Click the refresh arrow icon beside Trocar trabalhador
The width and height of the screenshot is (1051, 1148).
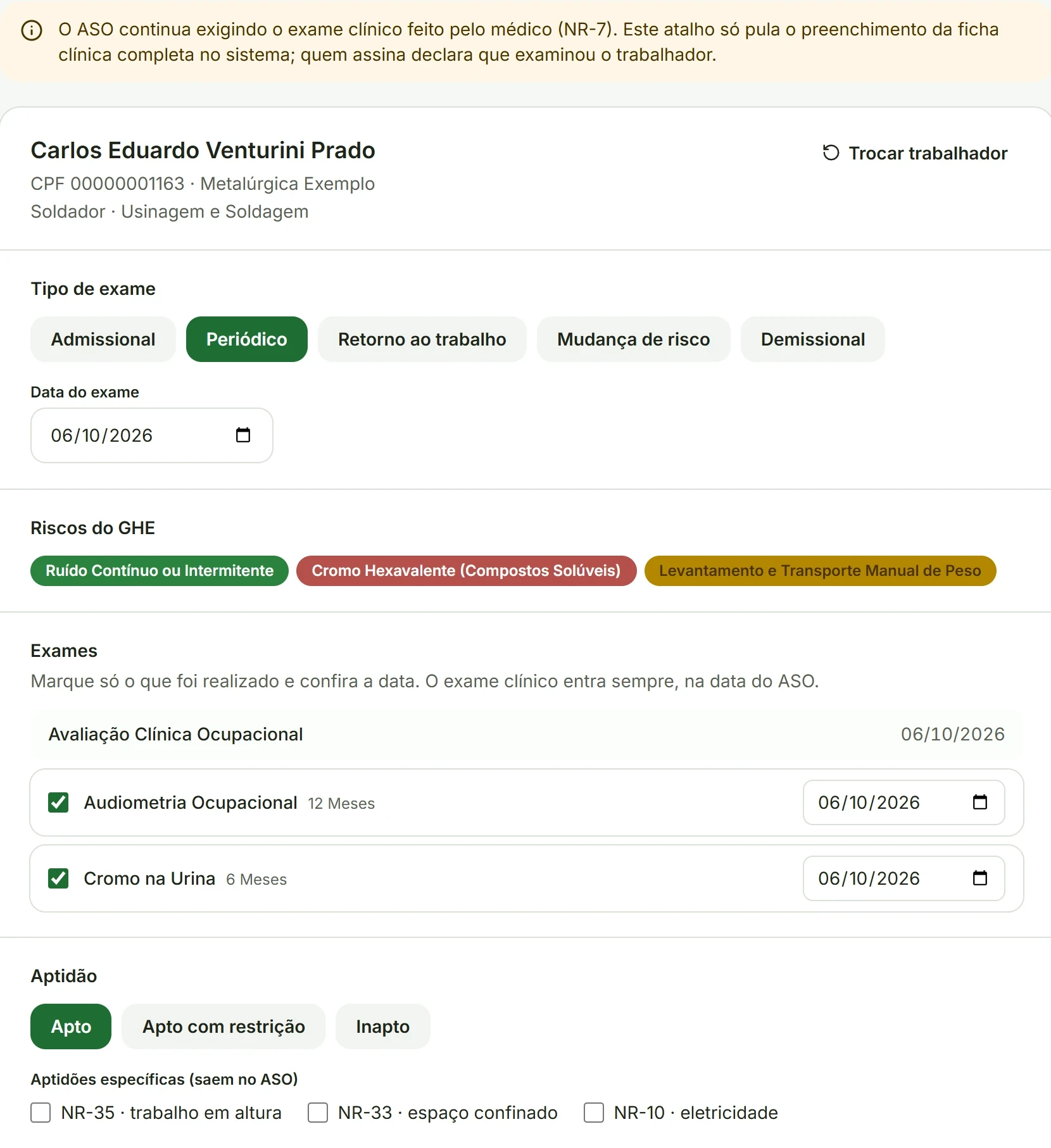(831, 153)
